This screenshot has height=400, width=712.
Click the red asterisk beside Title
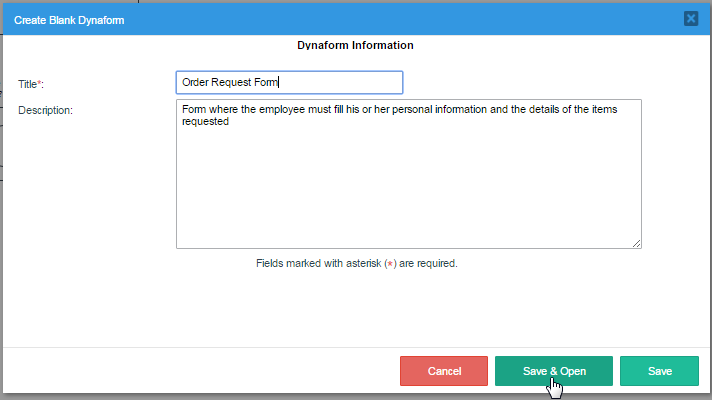41,83
